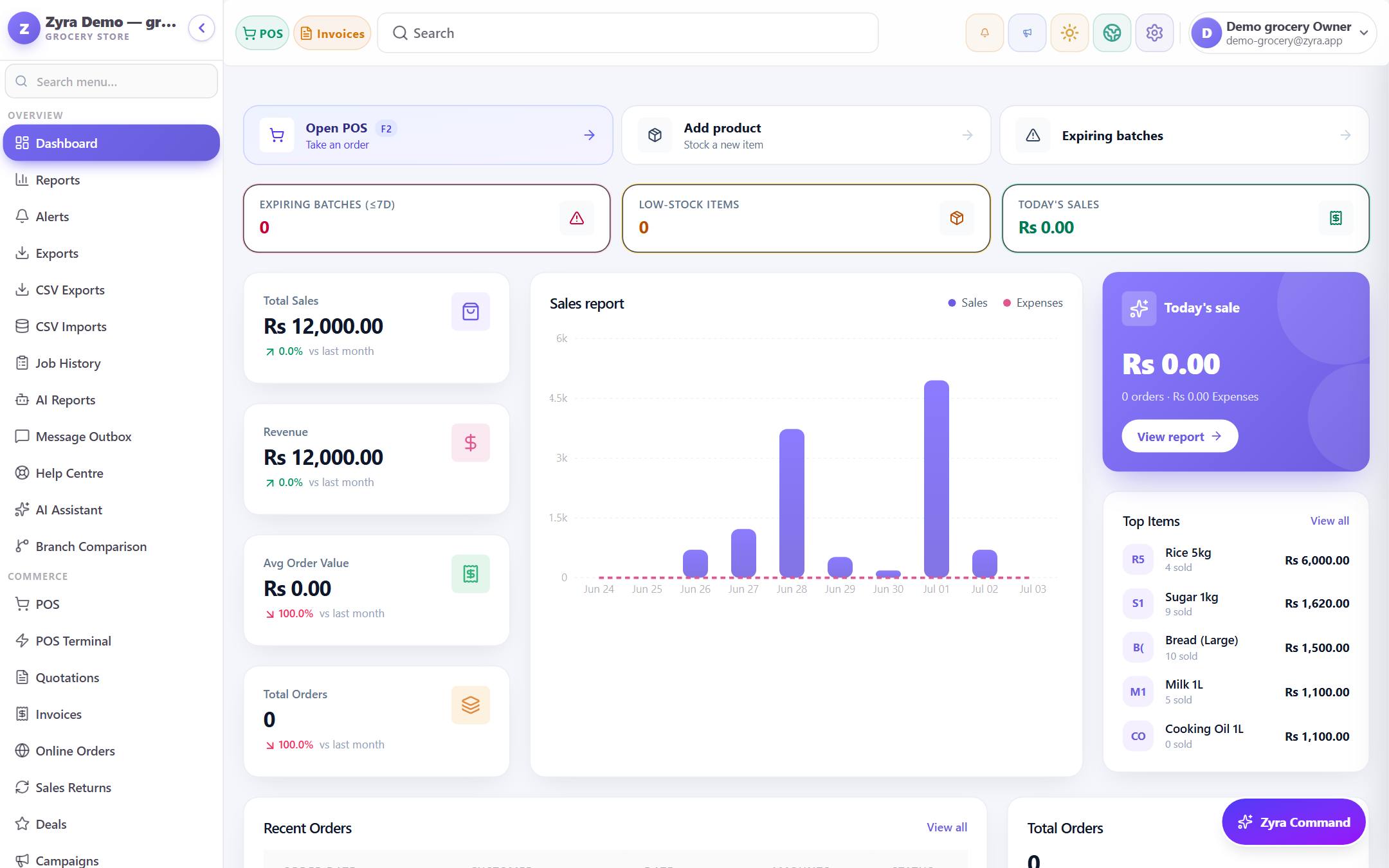The height and width of the screenshot is (868, 1389).
Task: Click Low-Stock Items box icon
Action: [956, 219]
